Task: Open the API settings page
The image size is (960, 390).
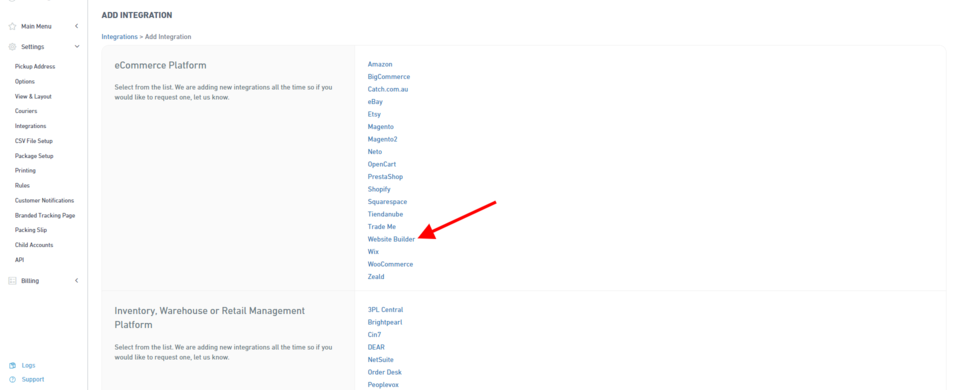Action: (x=19, y=260)
